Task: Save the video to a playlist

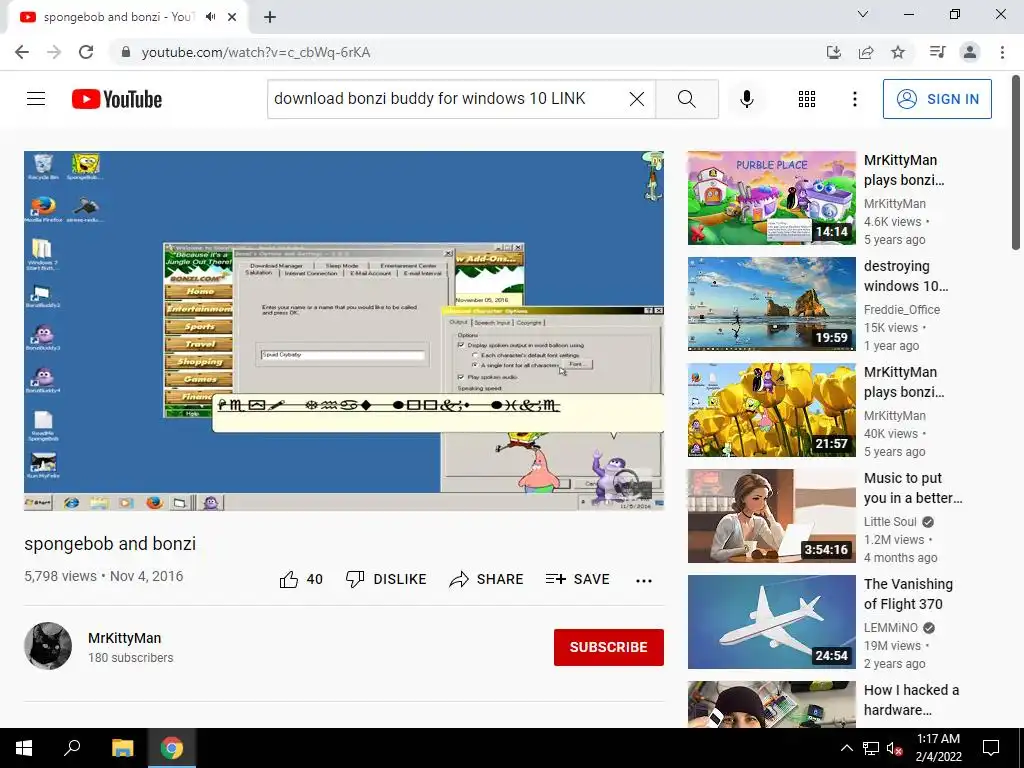Action: [578, 579]
